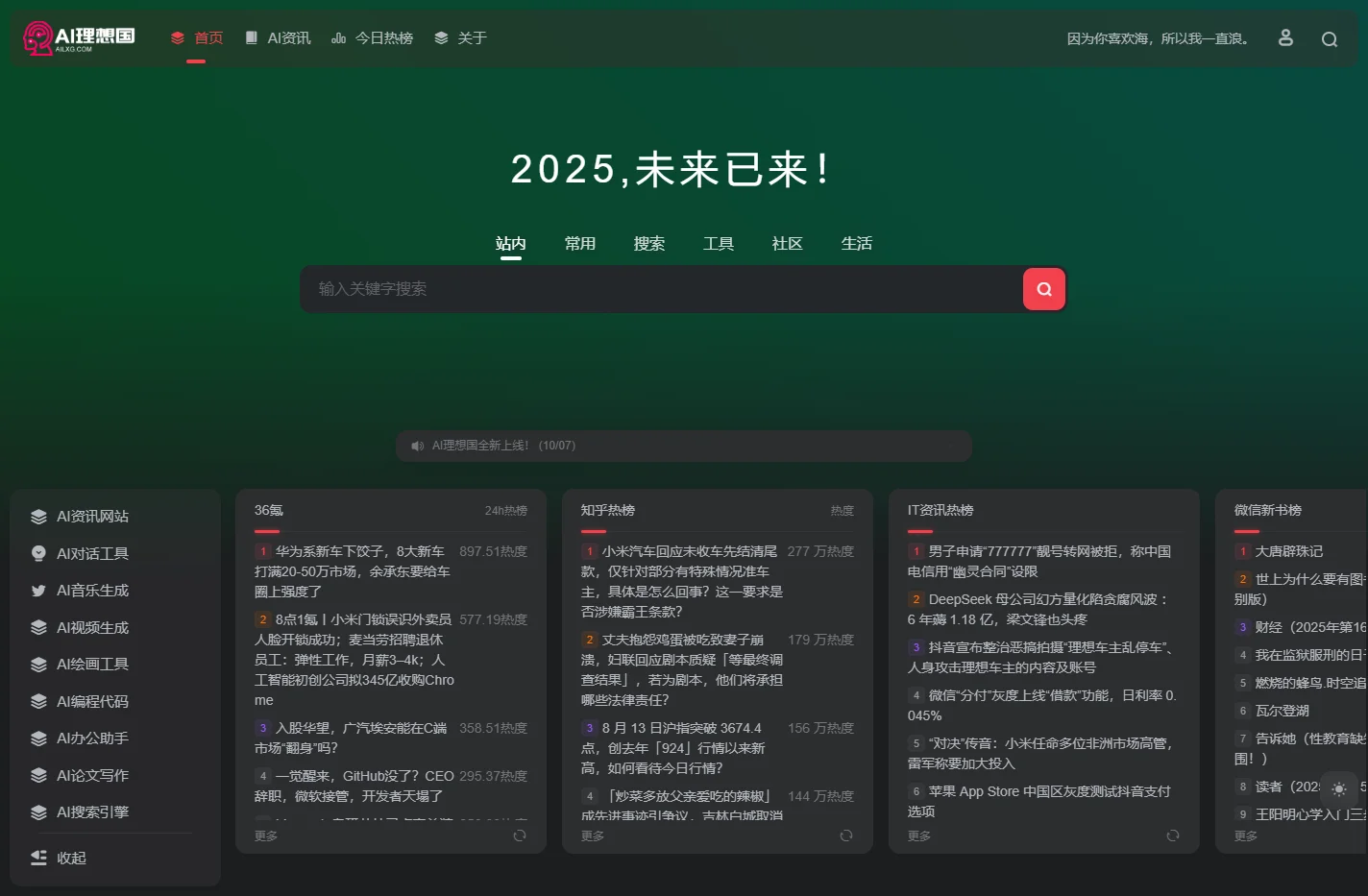The width and height of the screenshot is (1368, 896).
Task: Refresh the IT资讯热榜 card
Action: [1173, 835]
